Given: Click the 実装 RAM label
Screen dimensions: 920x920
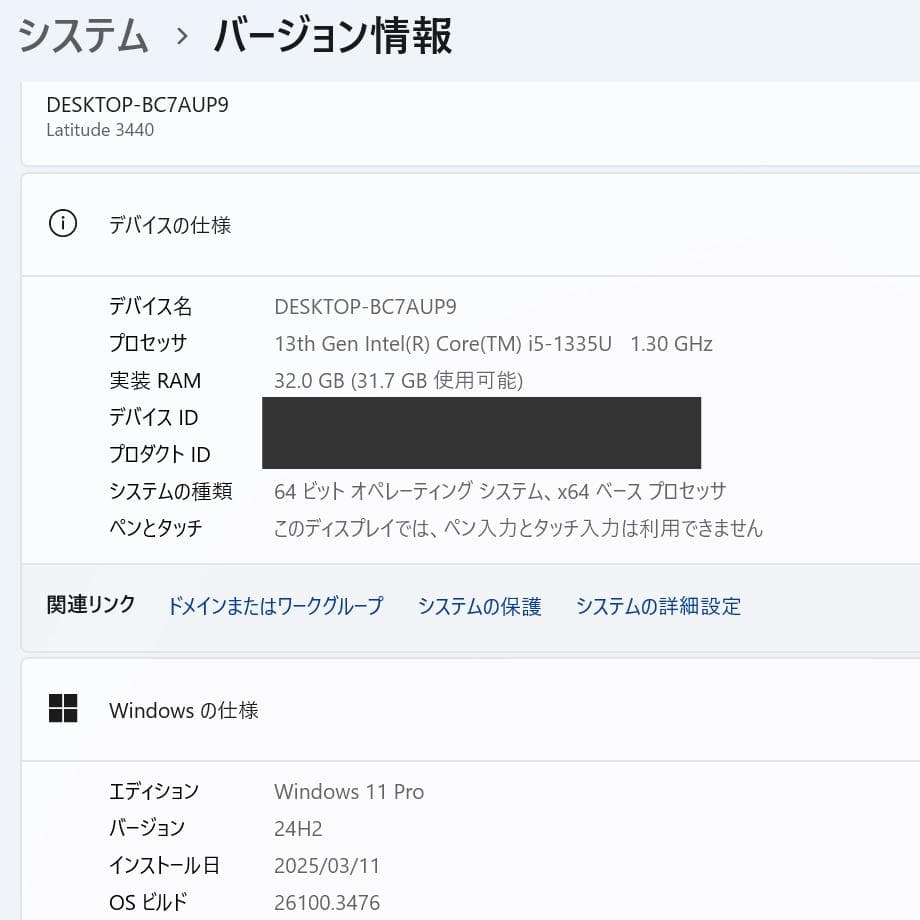Looking at the screenshot, I should pos(155,380).
